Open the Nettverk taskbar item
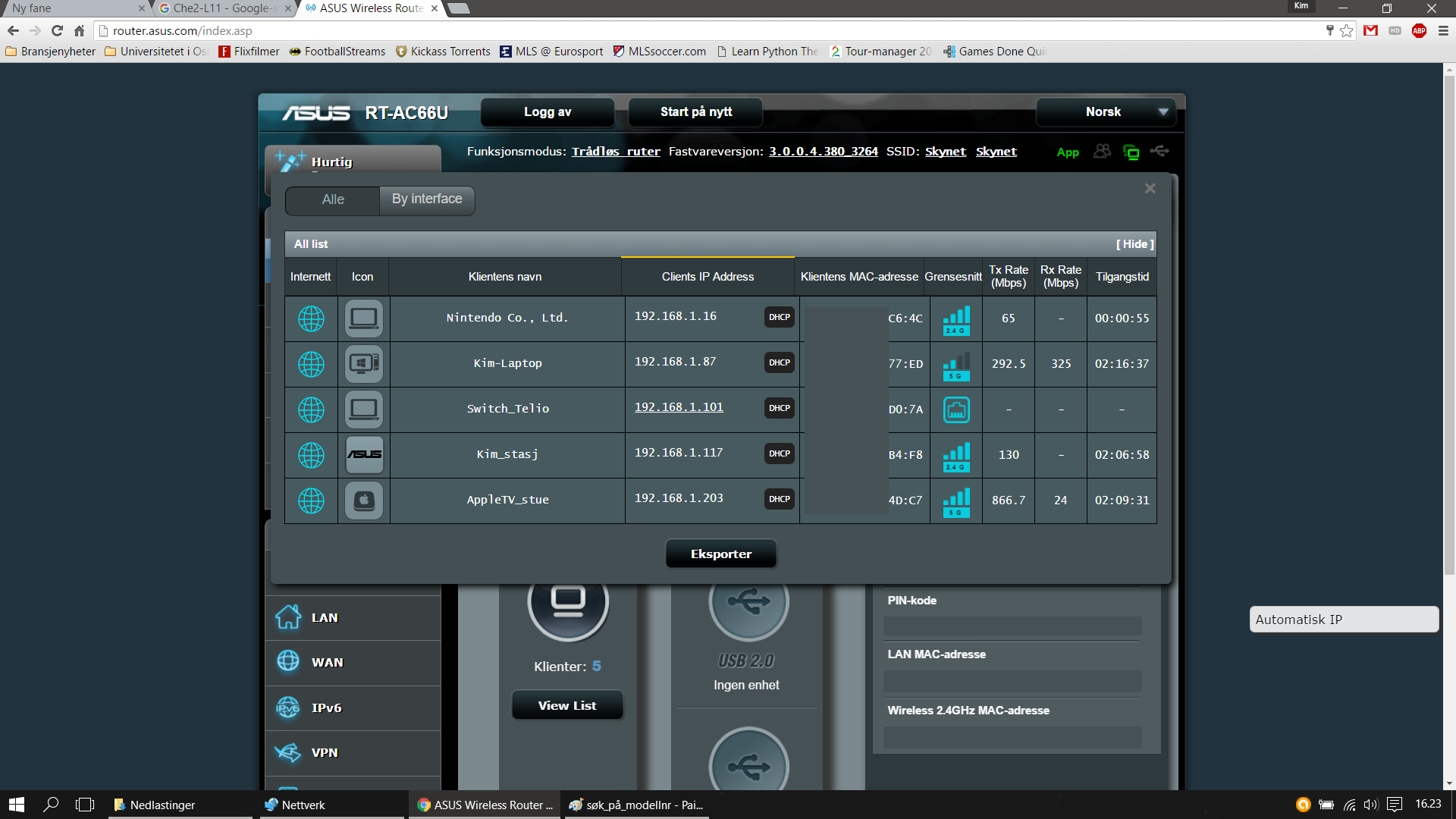This screenshot has width=1456, height=819. [331, 805]
